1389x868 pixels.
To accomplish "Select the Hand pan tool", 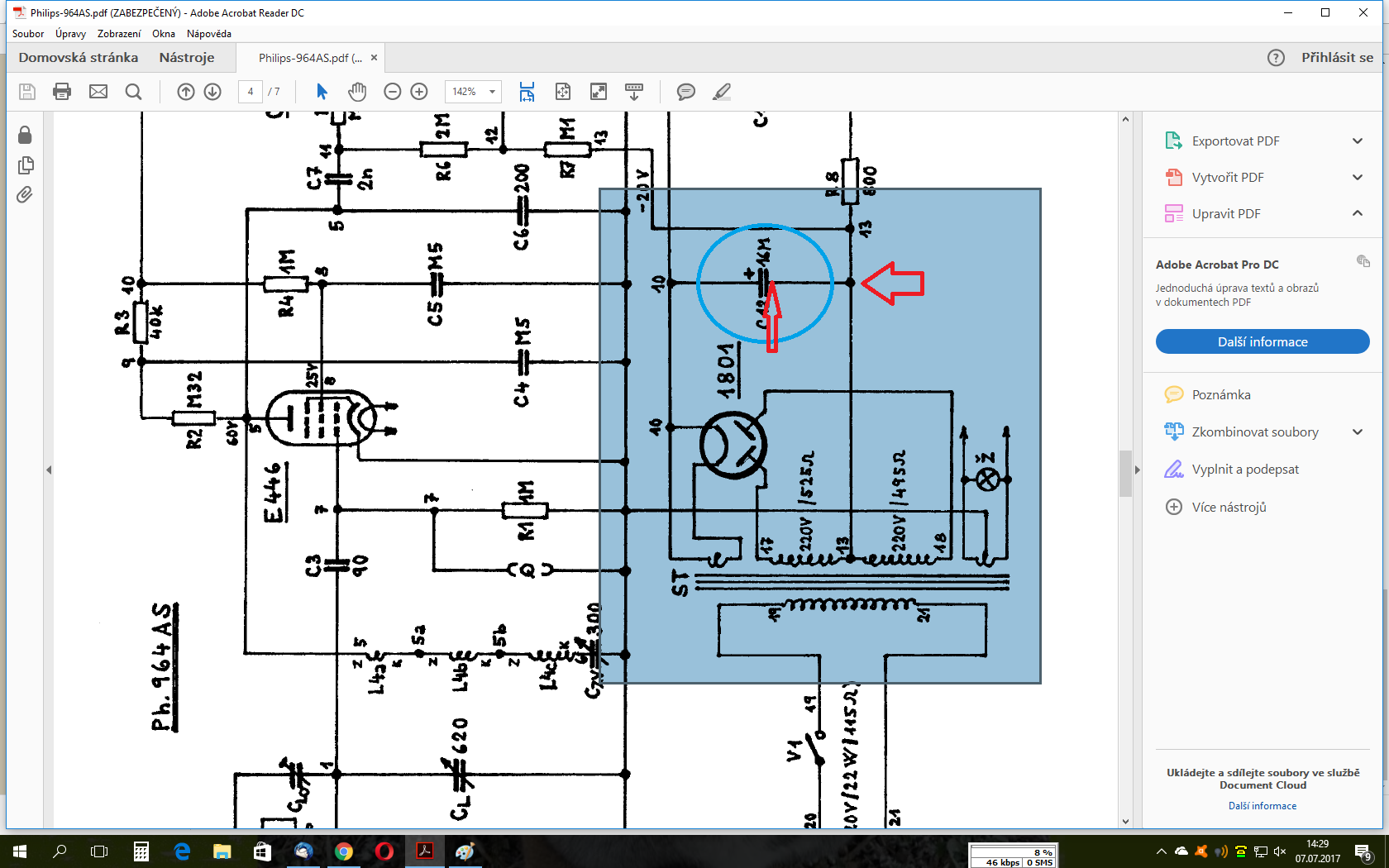I will (x=357, y=92).
